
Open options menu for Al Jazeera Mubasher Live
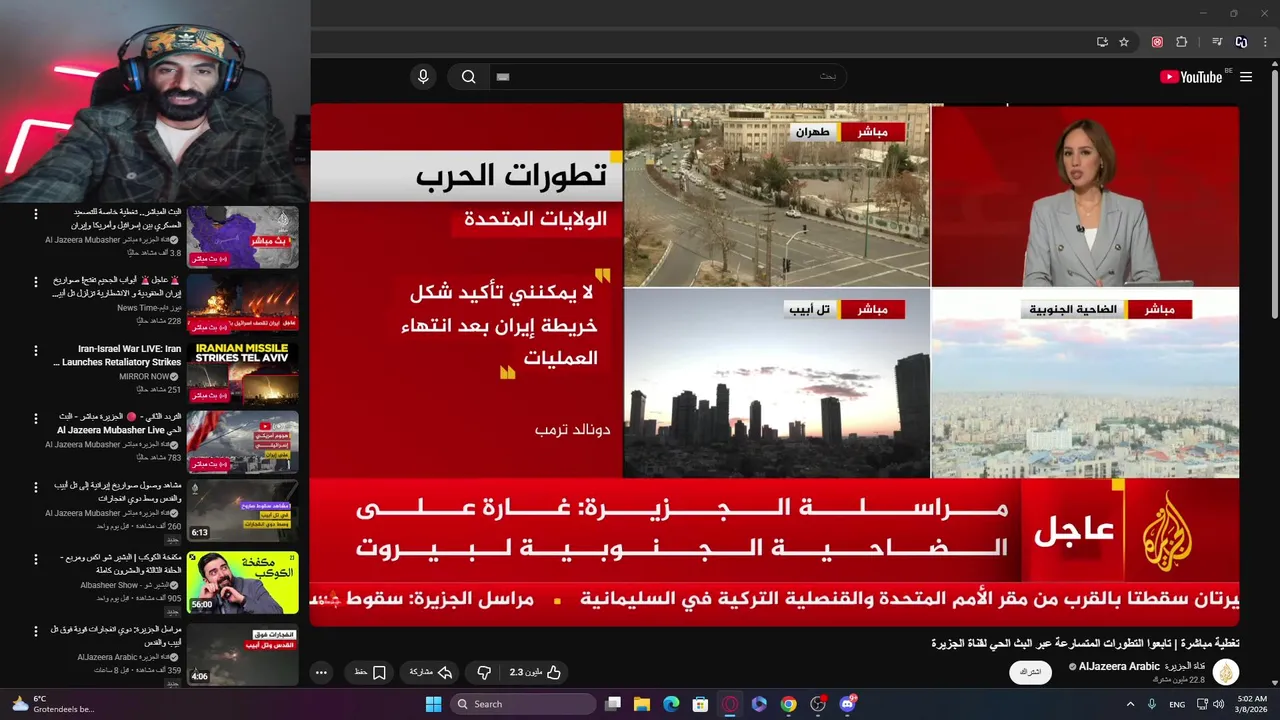(x=36, y=419)
